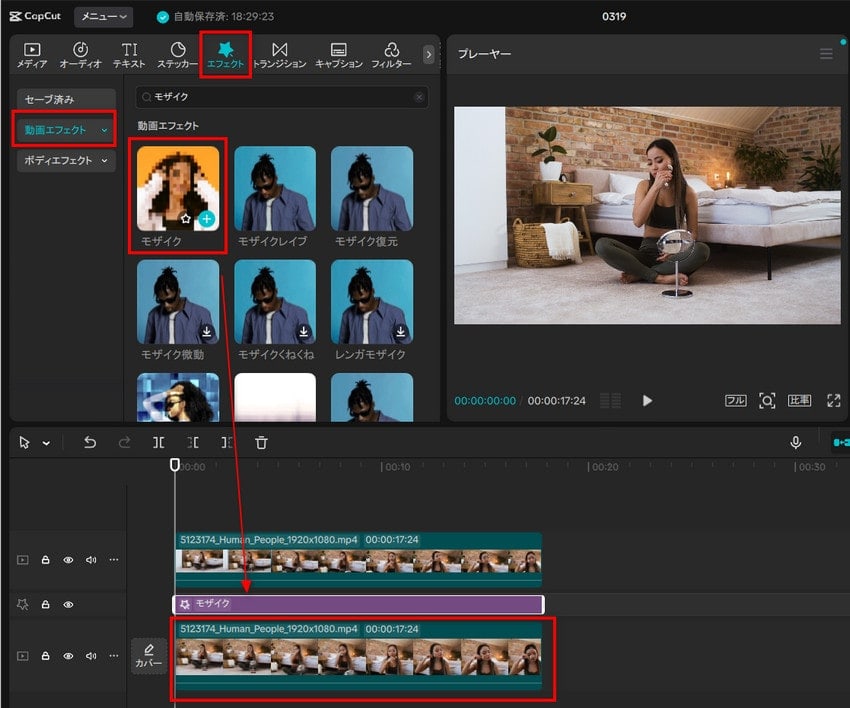Click the microphone record voiceover icon

[x=796, y=442]
